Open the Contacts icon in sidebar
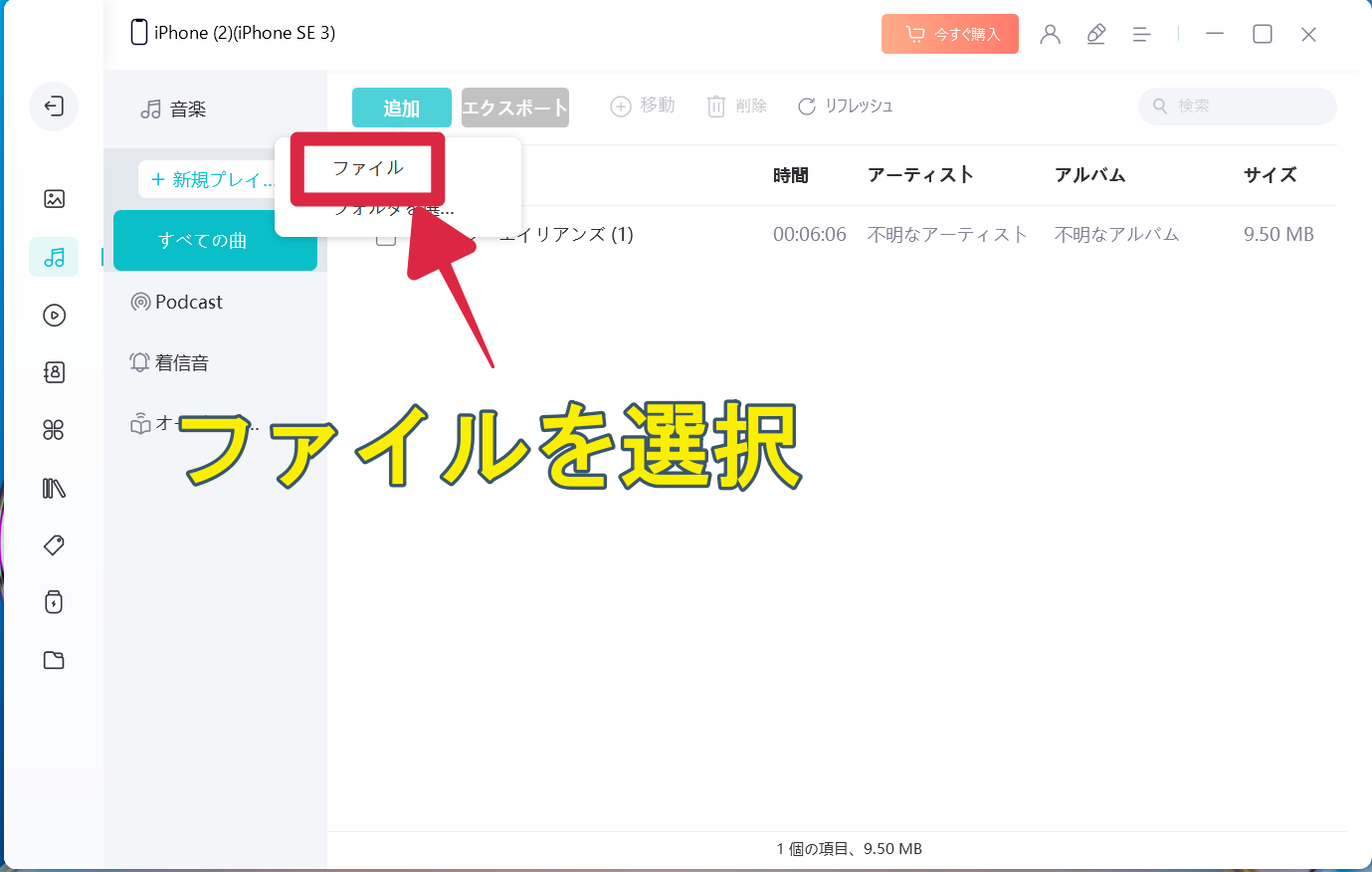 pos(54,372)
